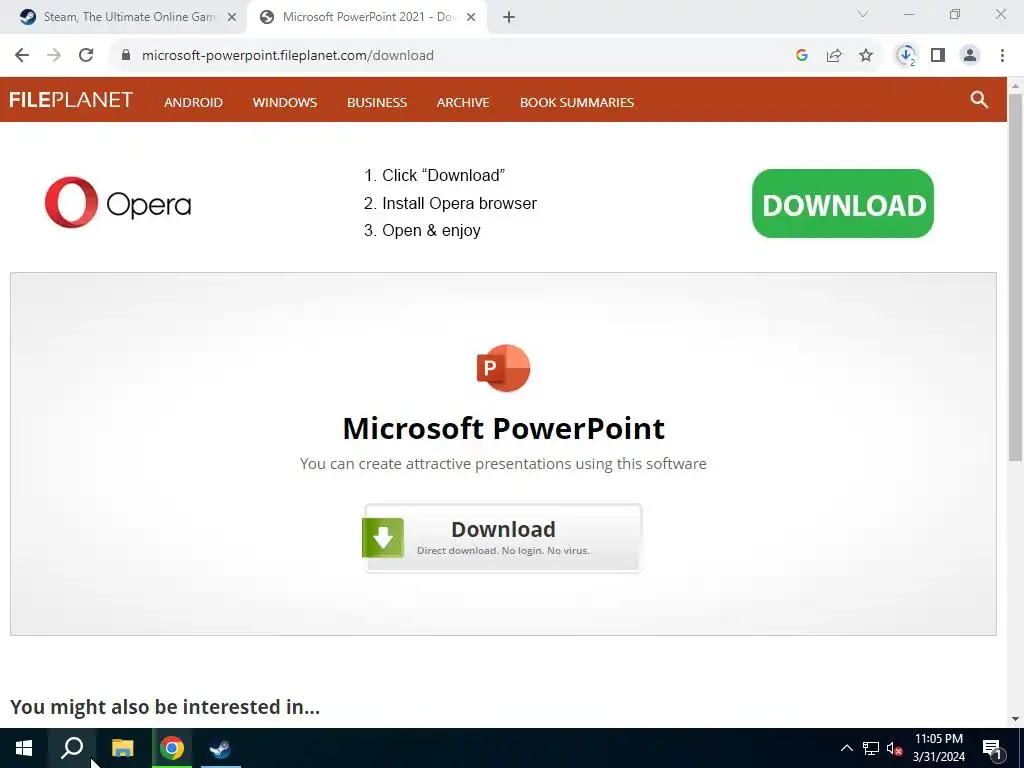1024x768 pixels.
Task: Toggle the Chrome side panel icon
Action: [938, 56]
